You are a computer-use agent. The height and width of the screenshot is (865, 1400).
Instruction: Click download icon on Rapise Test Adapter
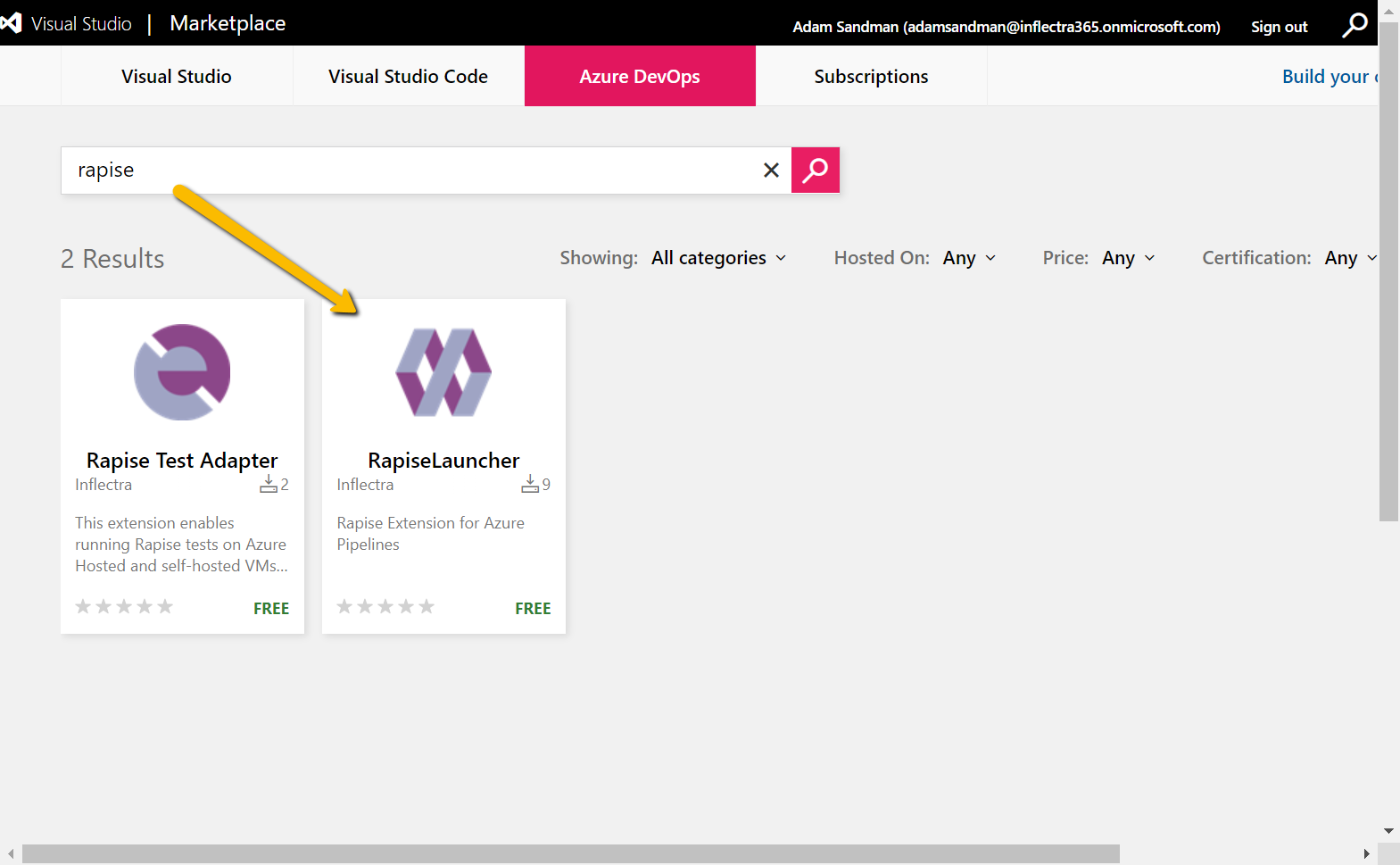click(x=268, y=484)
